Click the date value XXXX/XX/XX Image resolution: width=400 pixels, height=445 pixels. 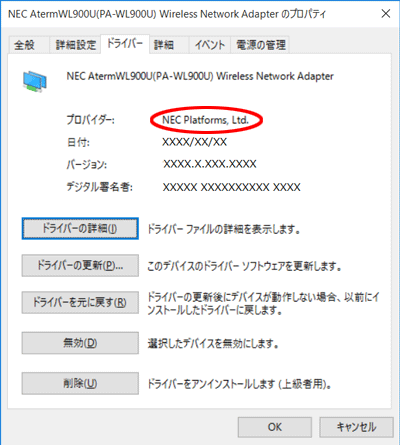195,142
